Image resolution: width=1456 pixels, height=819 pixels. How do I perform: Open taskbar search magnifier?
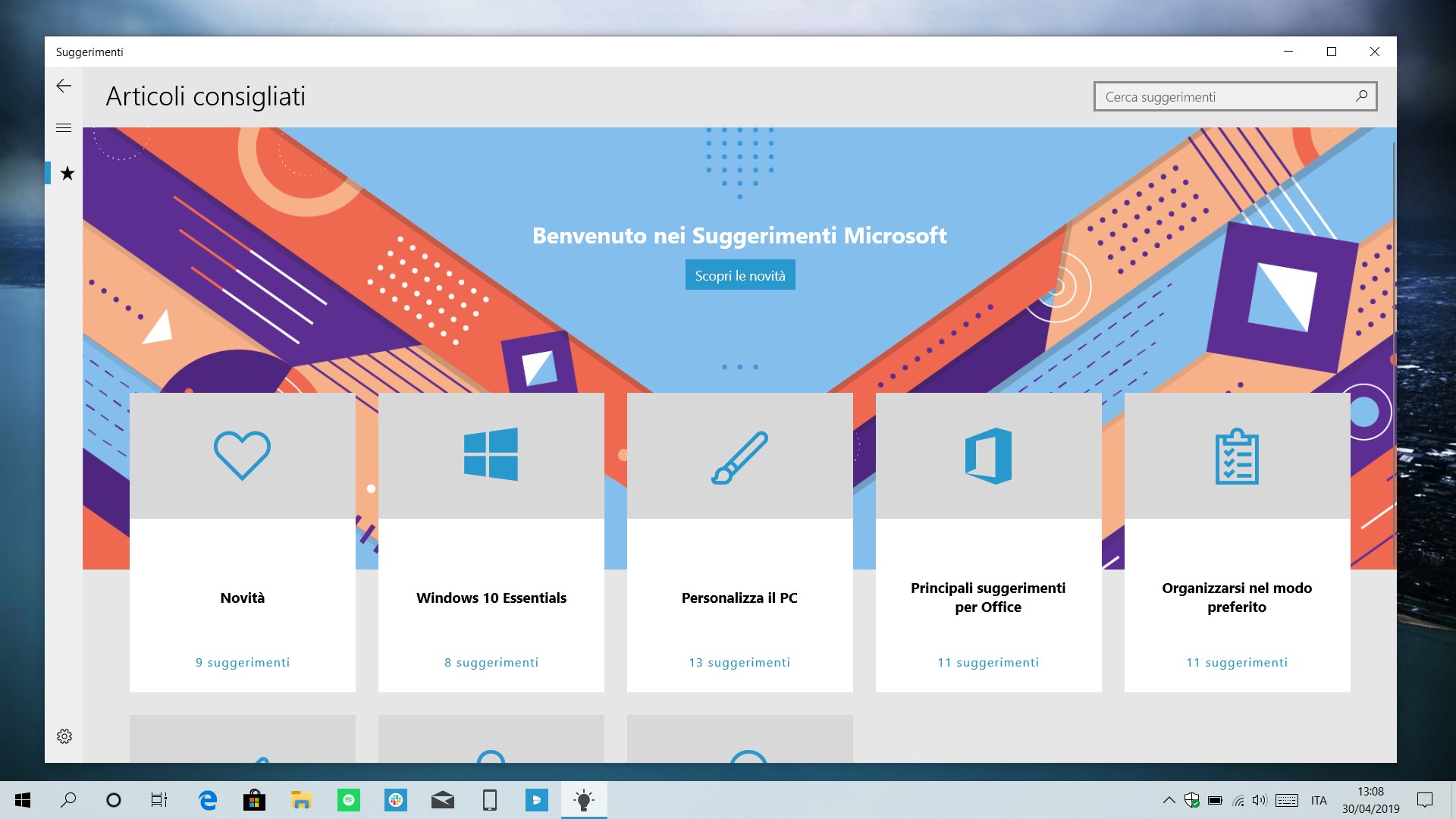(x=68, y=800)
